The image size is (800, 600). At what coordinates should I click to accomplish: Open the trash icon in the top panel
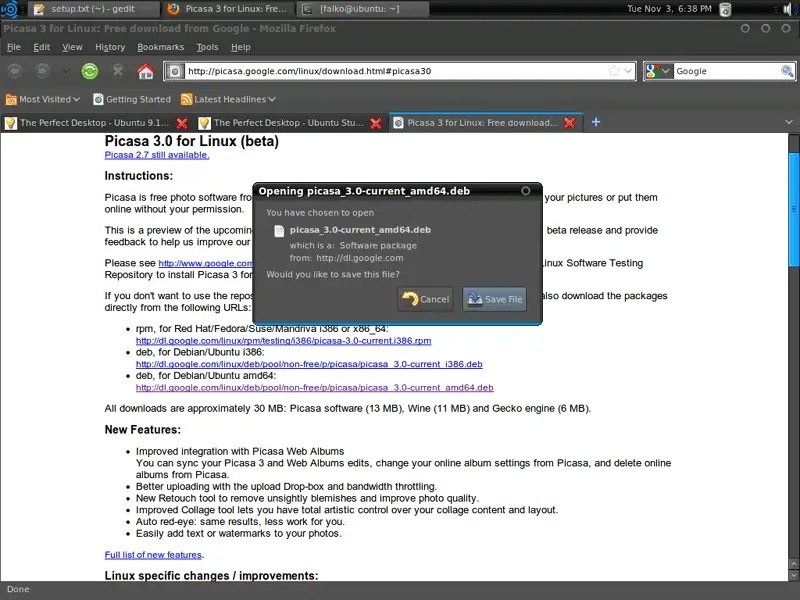pos(725,9)
